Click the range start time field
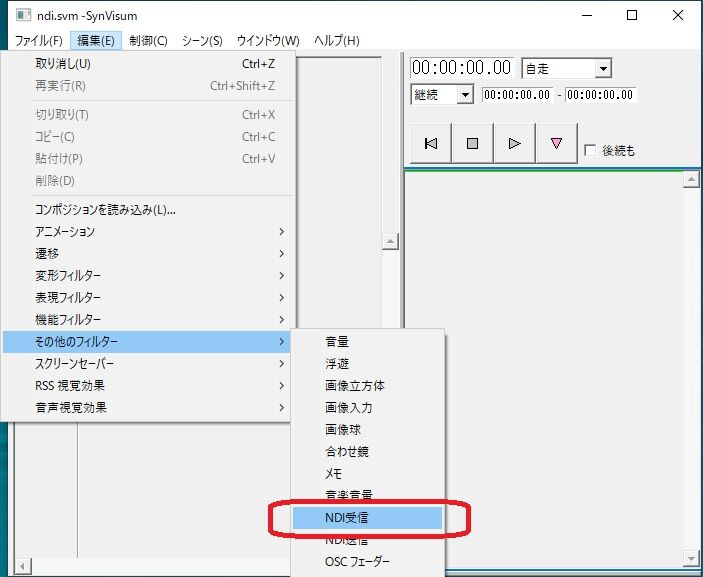703x577 pixels. (516, 95)
